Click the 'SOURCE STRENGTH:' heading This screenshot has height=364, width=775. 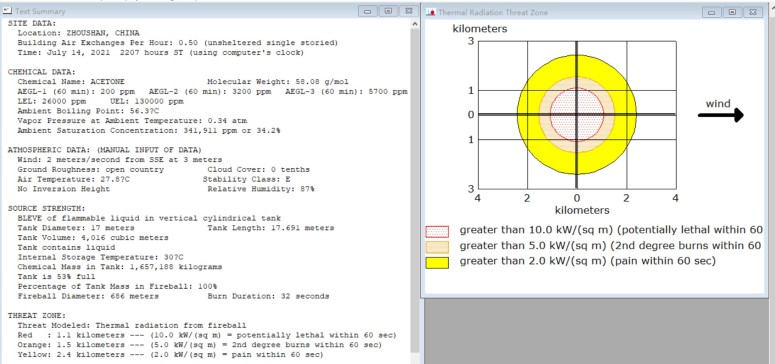click(x=46, y=209)
